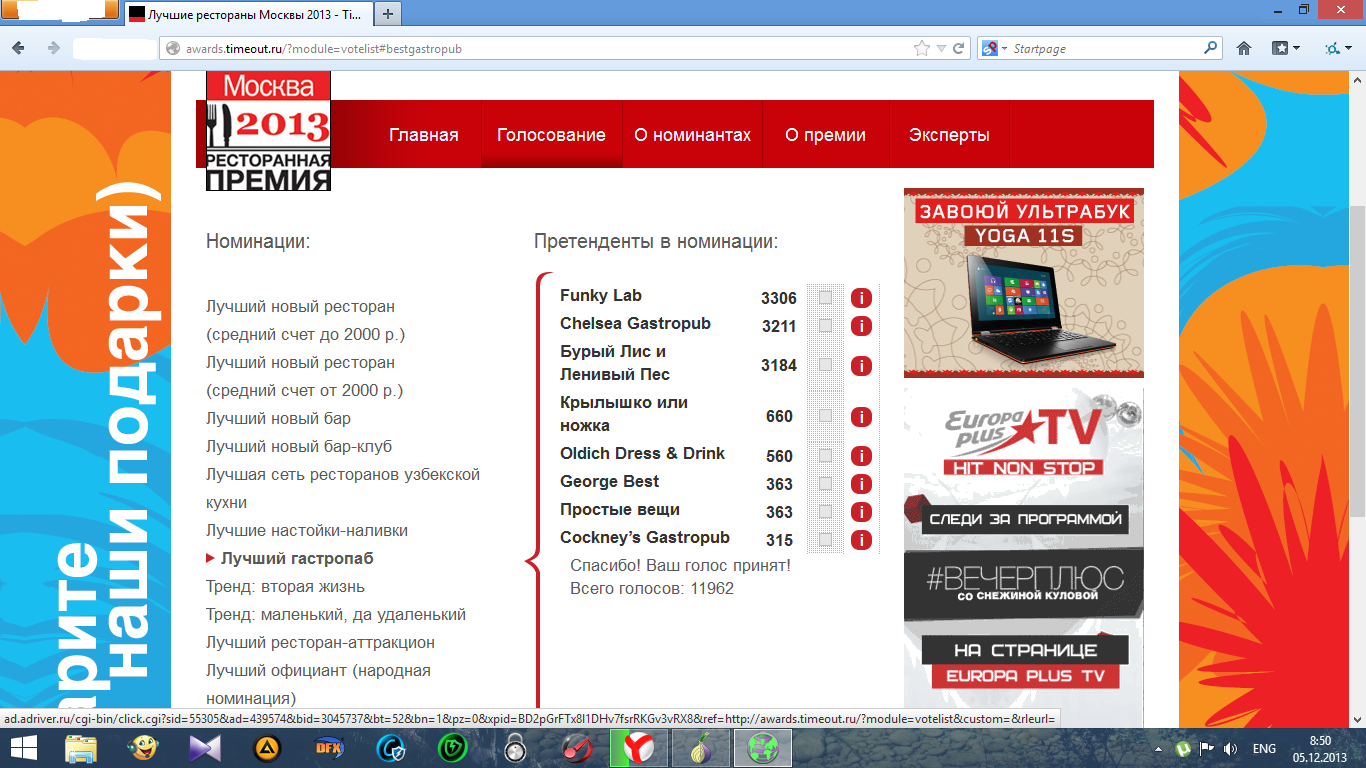
Task: Open nomination Тренд: маленький, да удаленький
Action: point(336,614)
